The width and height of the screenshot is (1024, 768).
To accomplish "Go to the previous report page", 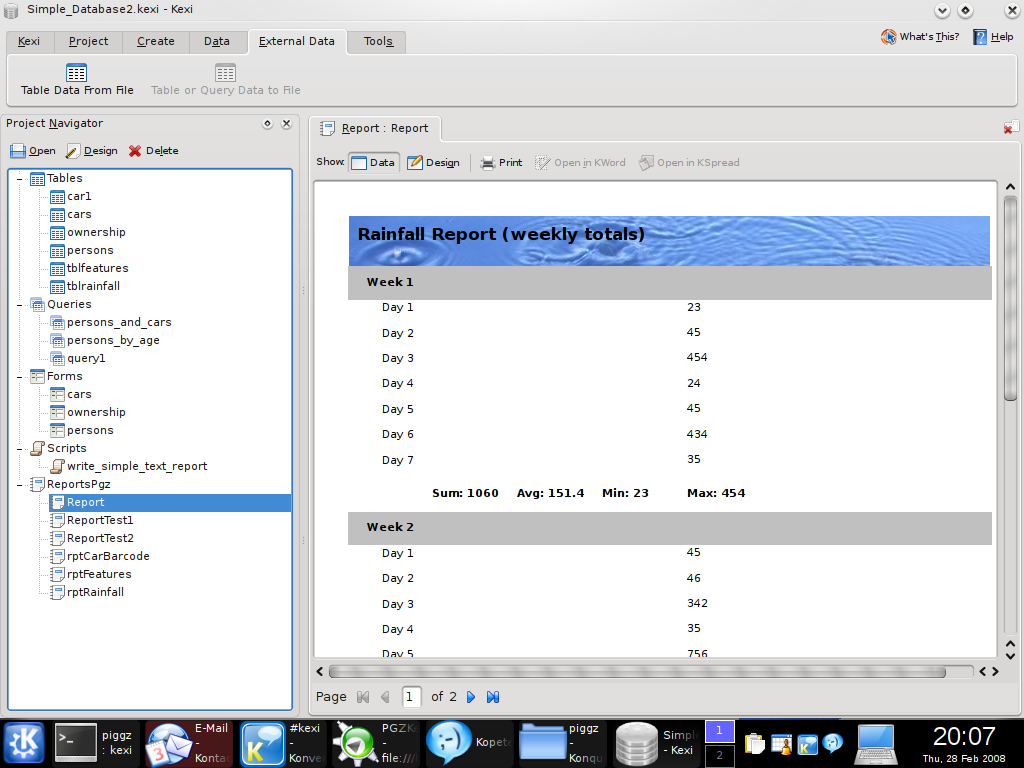I will pyautogui.click(x=385, y=697).
